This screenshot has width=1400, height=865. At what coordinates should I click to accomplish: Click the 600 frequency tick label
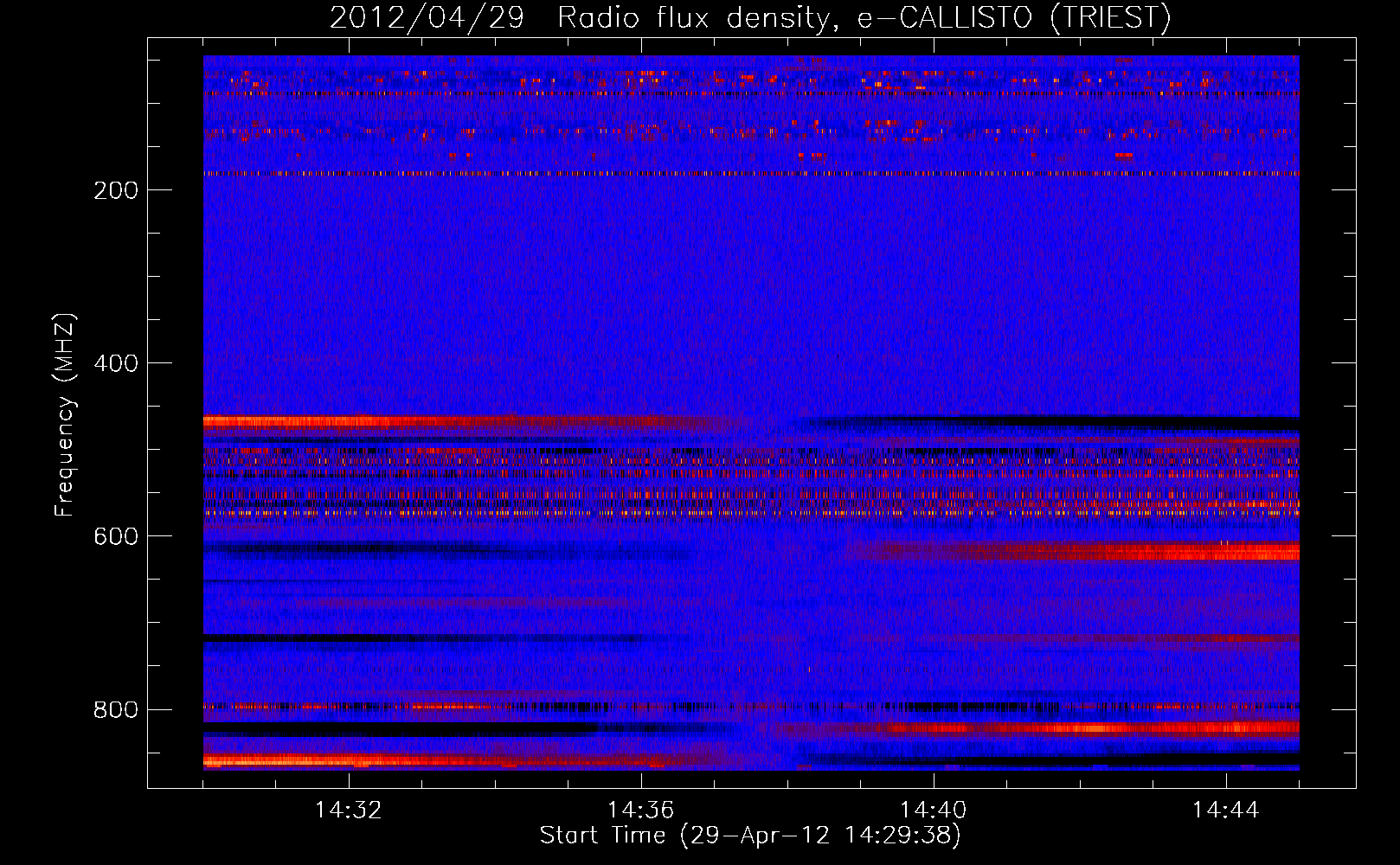tap(116, 536)
